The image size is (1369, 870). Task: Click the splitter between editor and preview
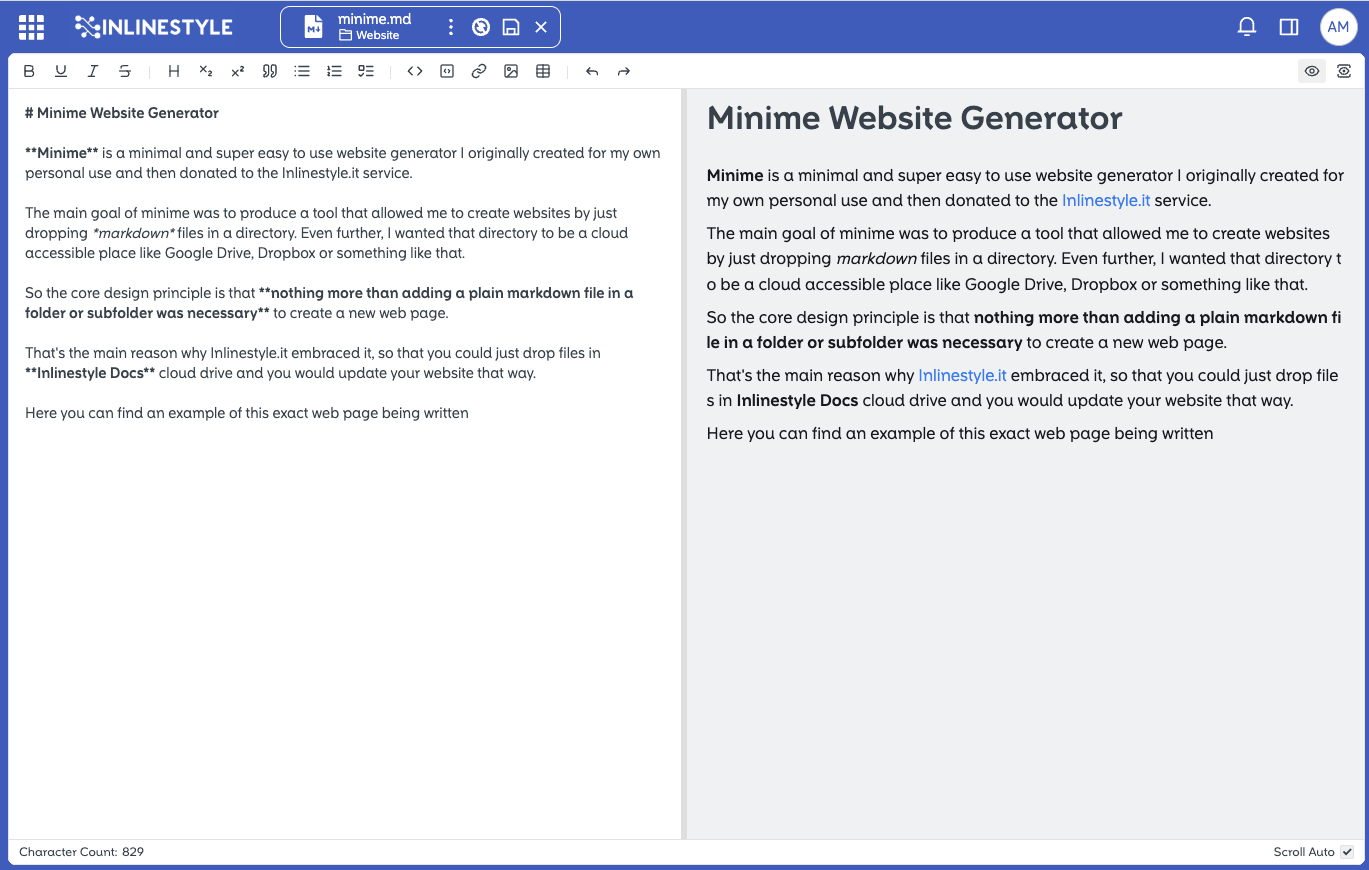(684, 464)
